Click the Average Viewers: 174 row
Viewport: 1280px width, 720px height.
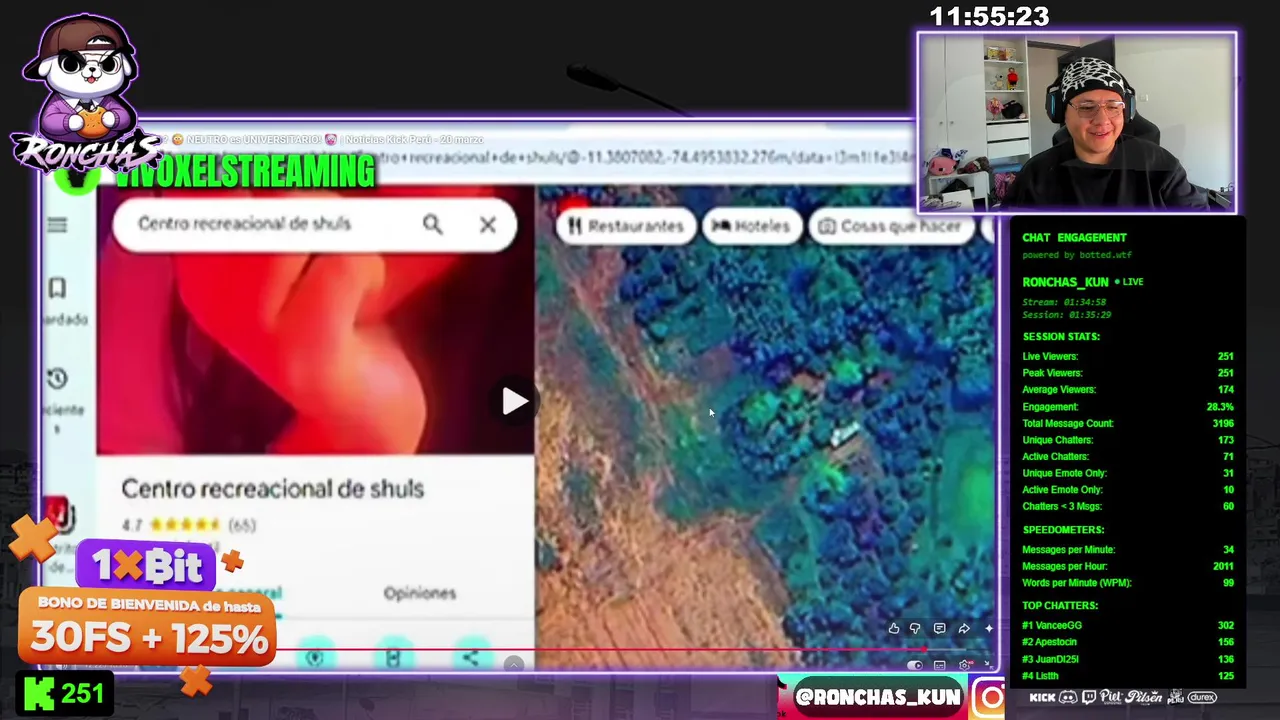click(1128, 390)
